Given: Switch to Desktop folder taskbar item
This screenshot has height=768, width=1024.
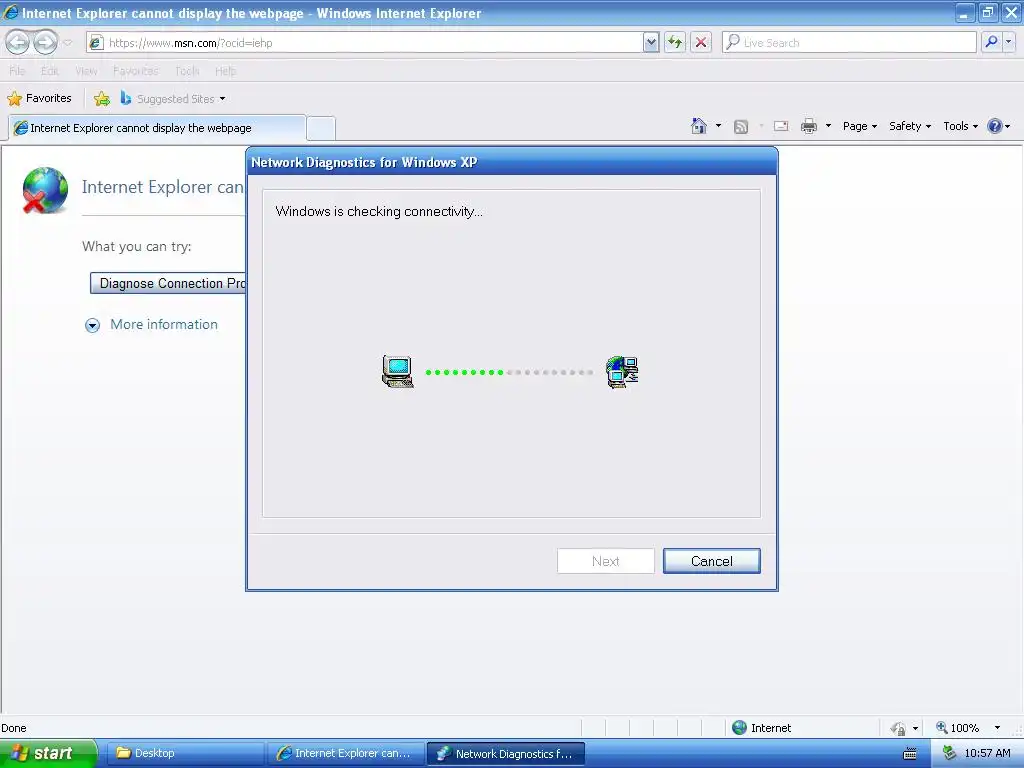Looking at the screenshot, I should [x=185, y=753].
